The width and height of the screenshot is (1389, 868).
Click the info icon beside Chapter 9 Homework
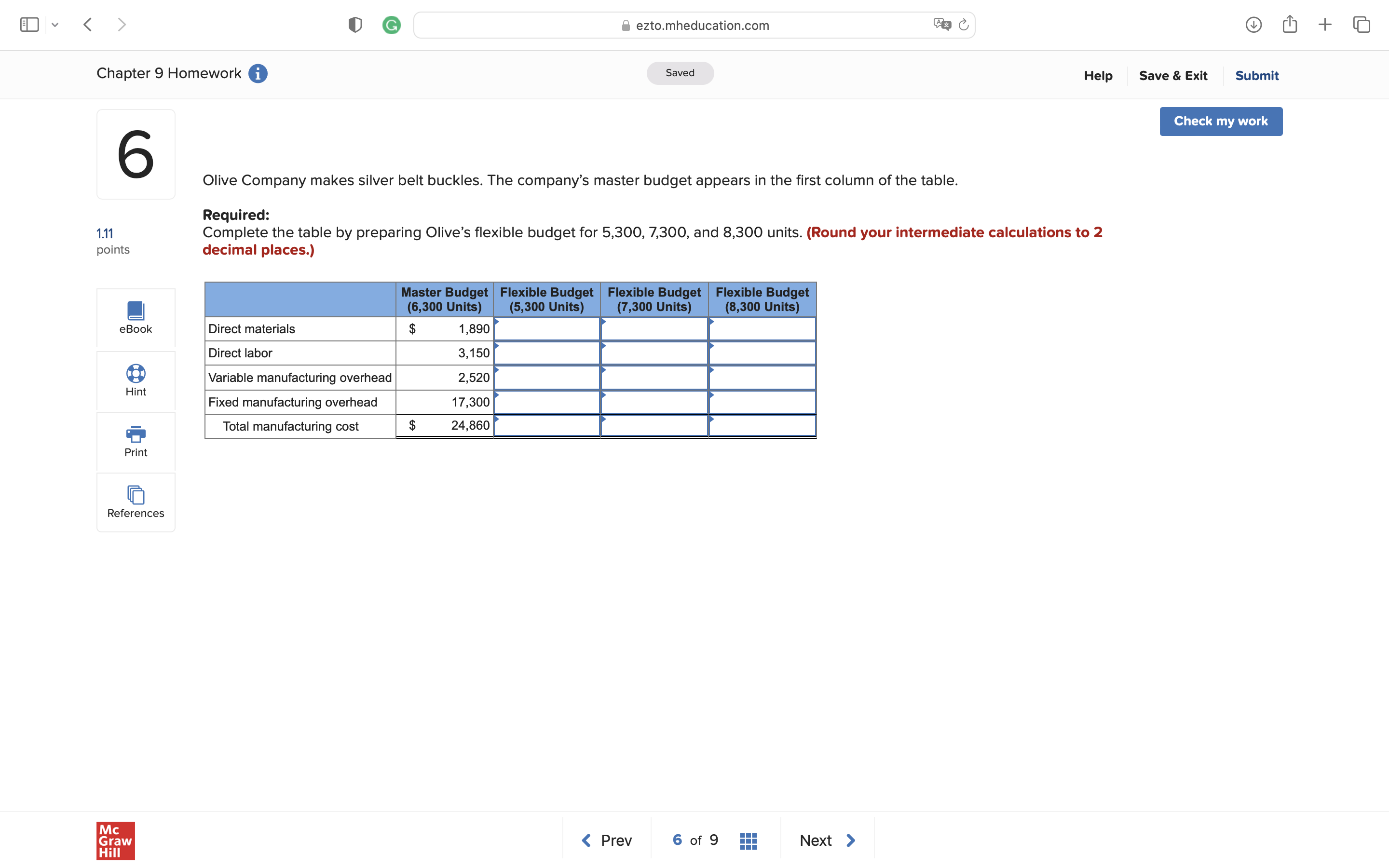click(x=258, y=73)
